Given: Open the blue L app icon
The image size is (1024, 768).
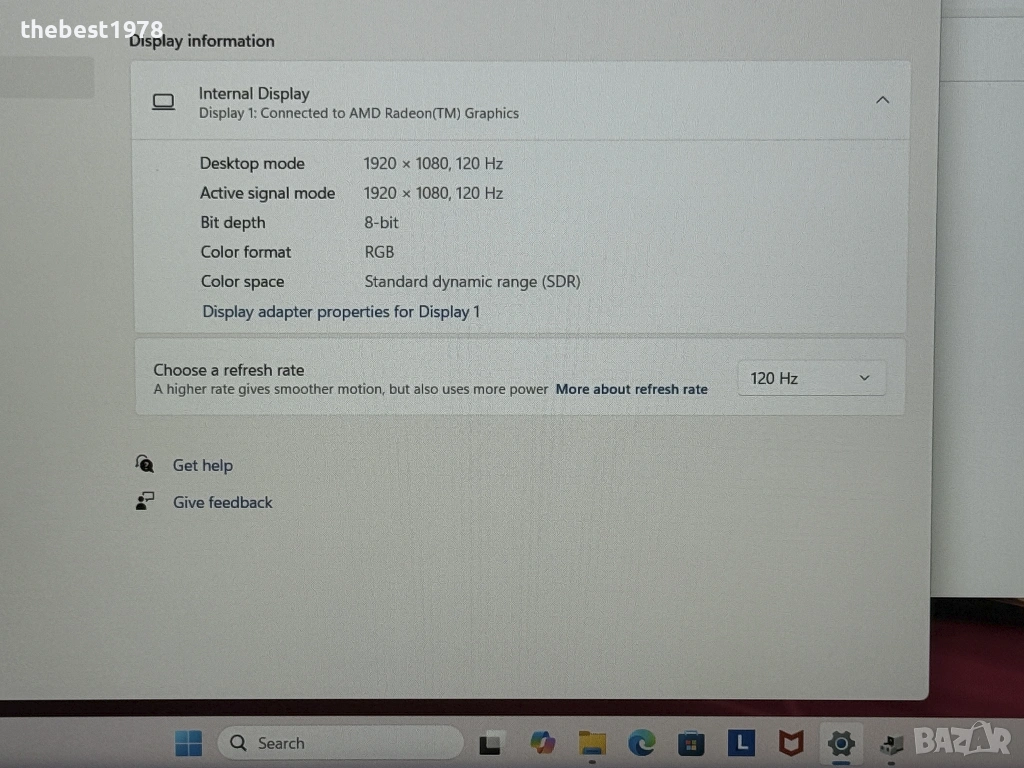Looking at the screenshot, I should [740, 743].
